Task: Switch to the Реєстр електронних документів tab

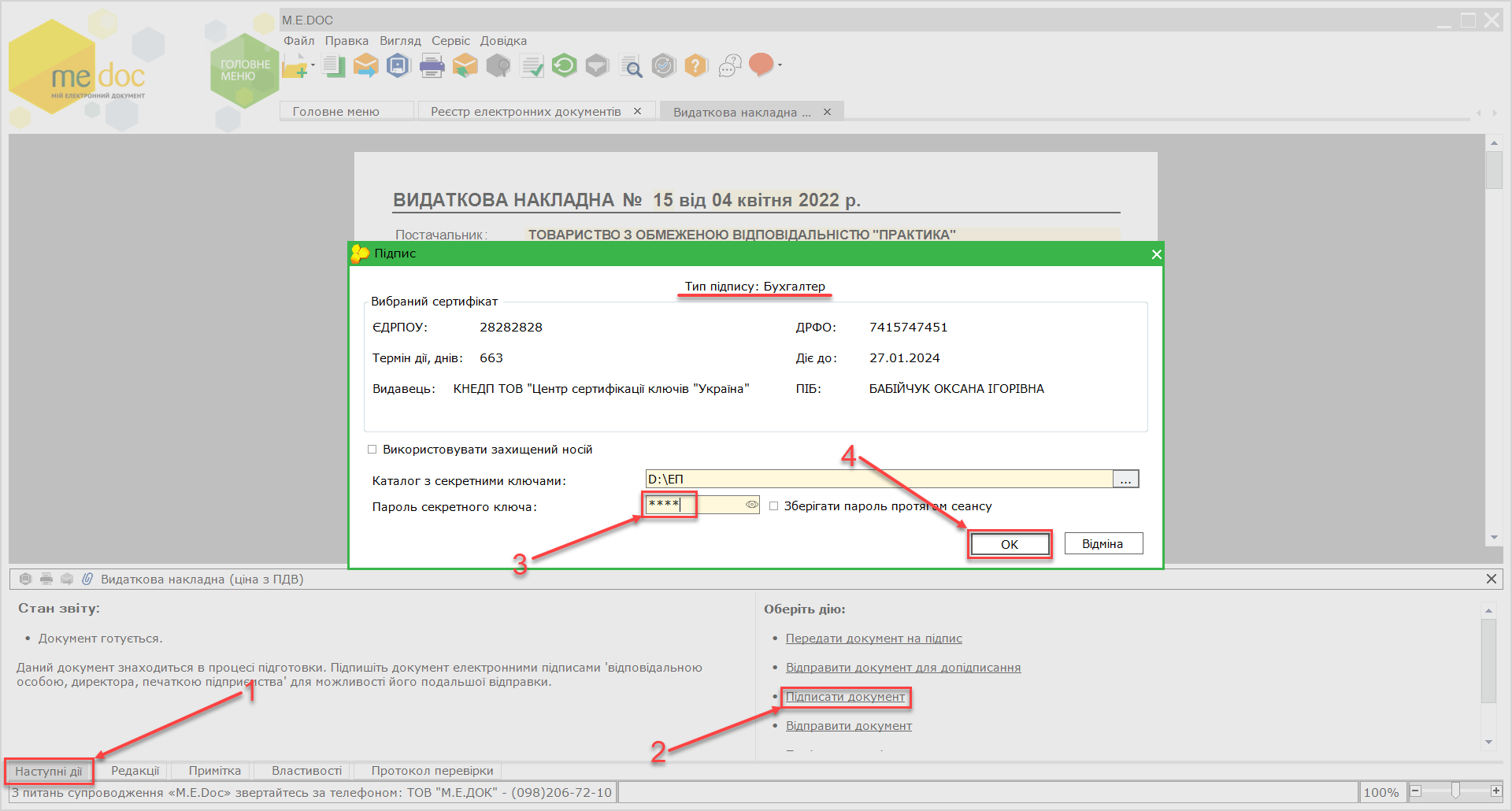Action: click(x=526, y=112)
